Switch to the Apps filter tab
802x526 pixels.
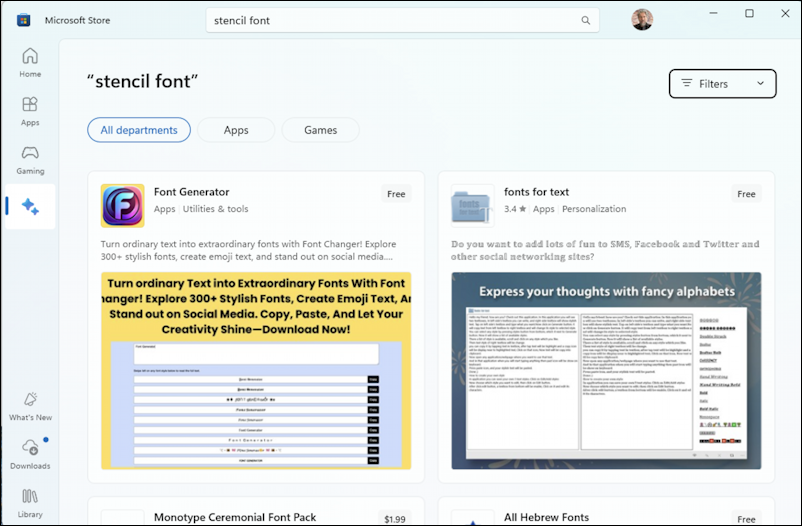[x=236, y=130]
